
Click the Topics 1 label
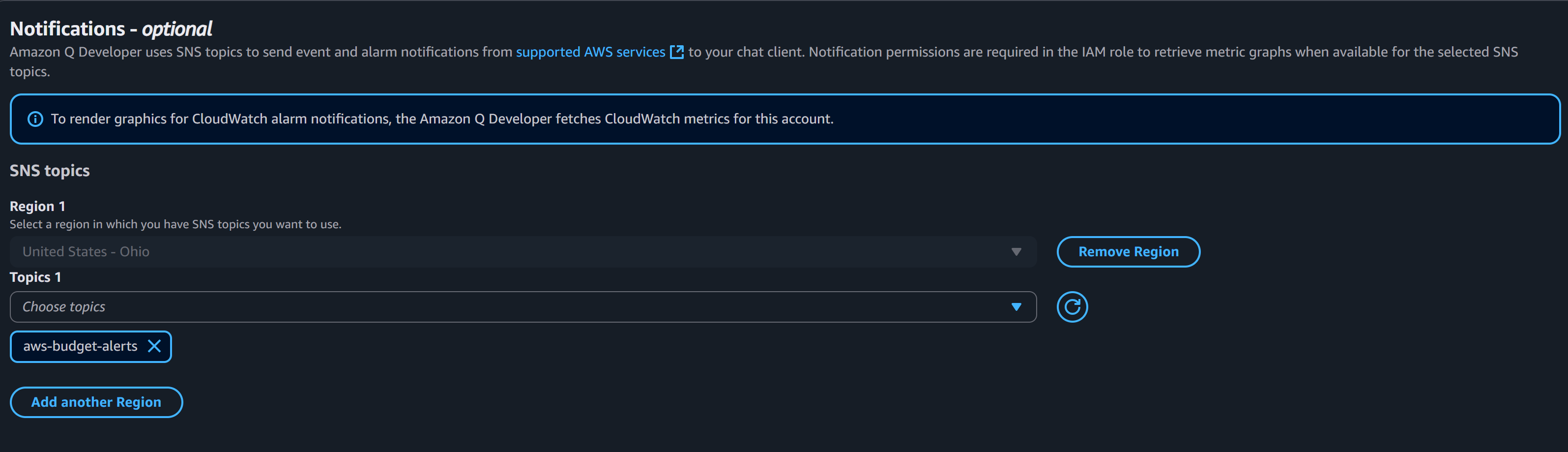point(35,278)
